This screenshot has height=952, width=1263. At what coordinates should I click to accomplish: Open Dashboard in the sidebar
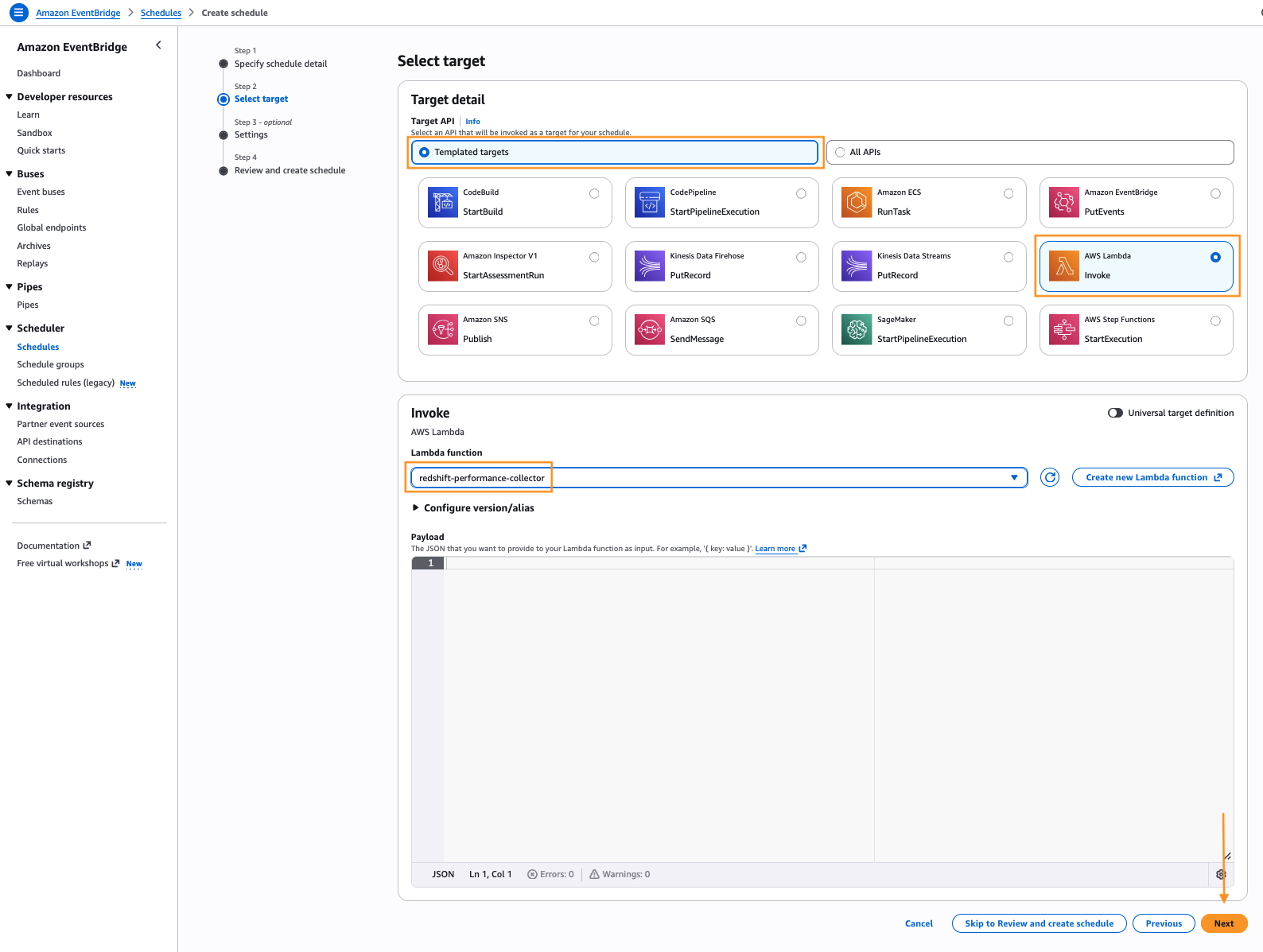tap(39, 73)
